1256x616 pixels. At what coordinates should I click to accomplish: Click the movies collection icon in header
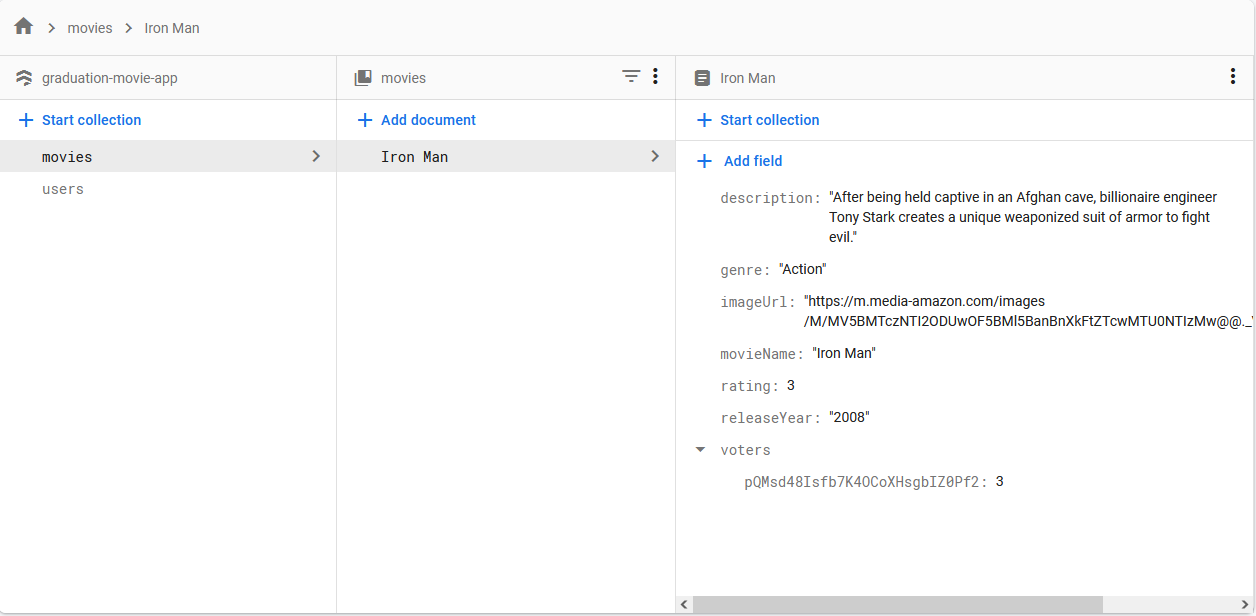(x=364, y=78)
